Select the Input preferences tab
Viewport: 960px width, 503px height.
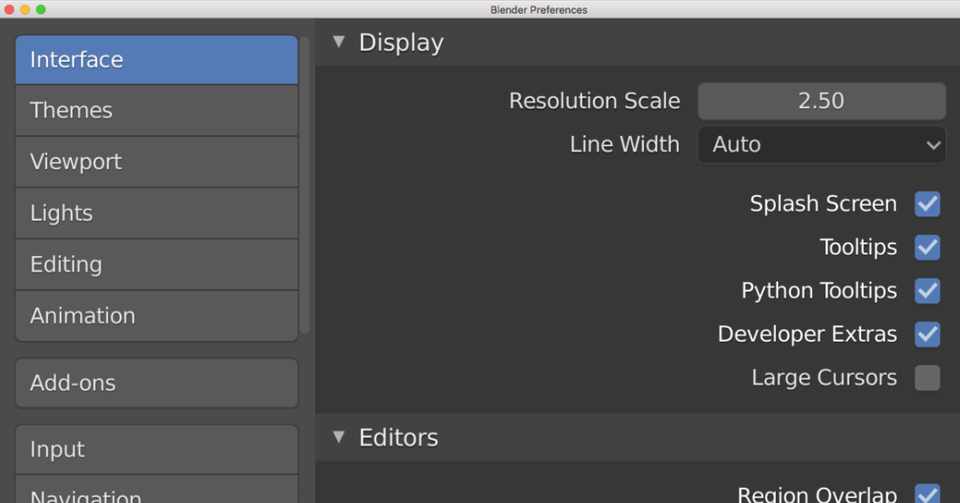tap(156, 450)
